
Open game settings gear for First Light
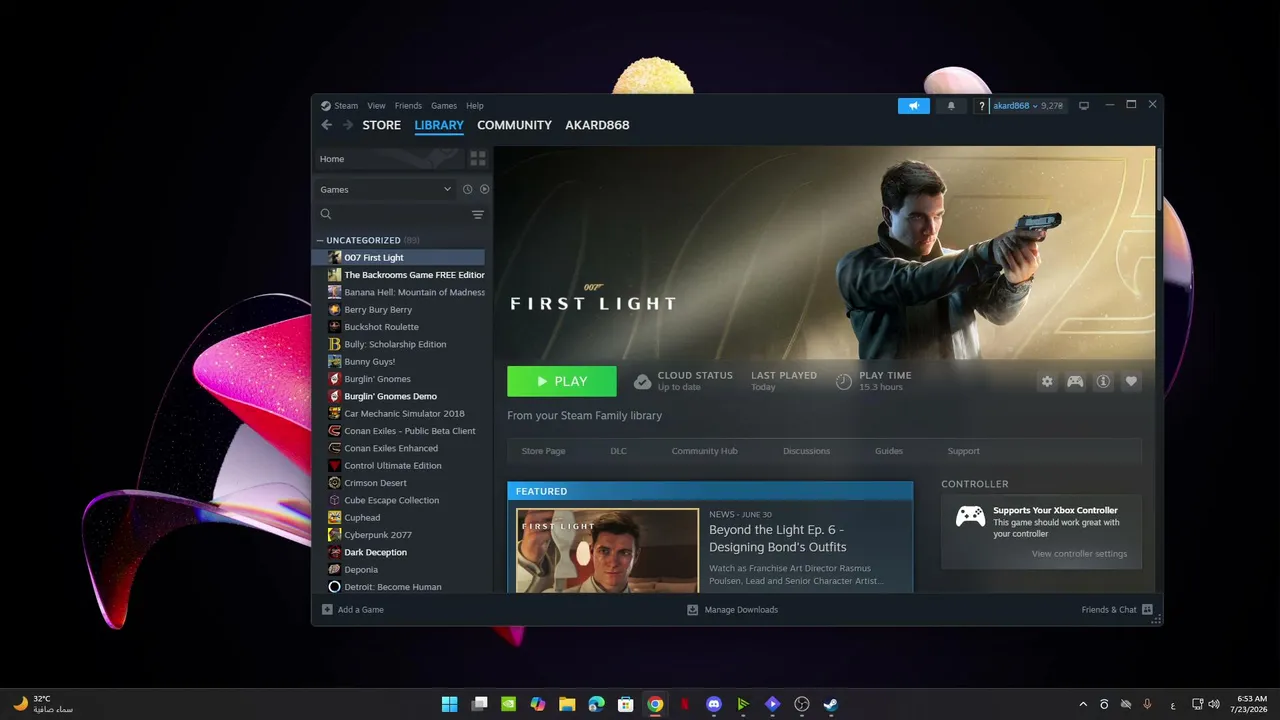point(1047,381)
